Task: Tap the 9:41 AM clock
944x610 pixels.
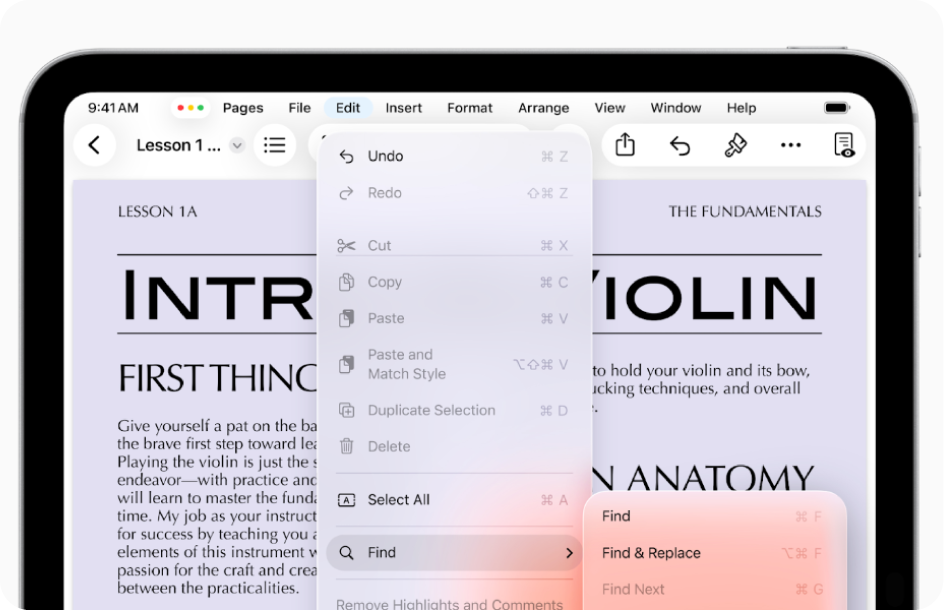Action: (113, 108)
